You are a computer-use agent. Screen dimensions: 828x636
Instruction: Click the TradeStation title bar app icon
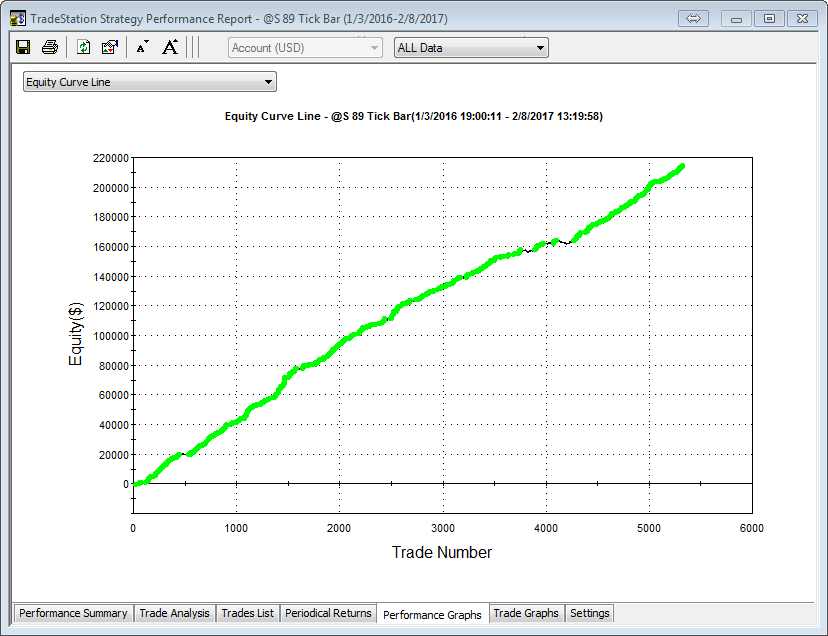coord(17,18)
